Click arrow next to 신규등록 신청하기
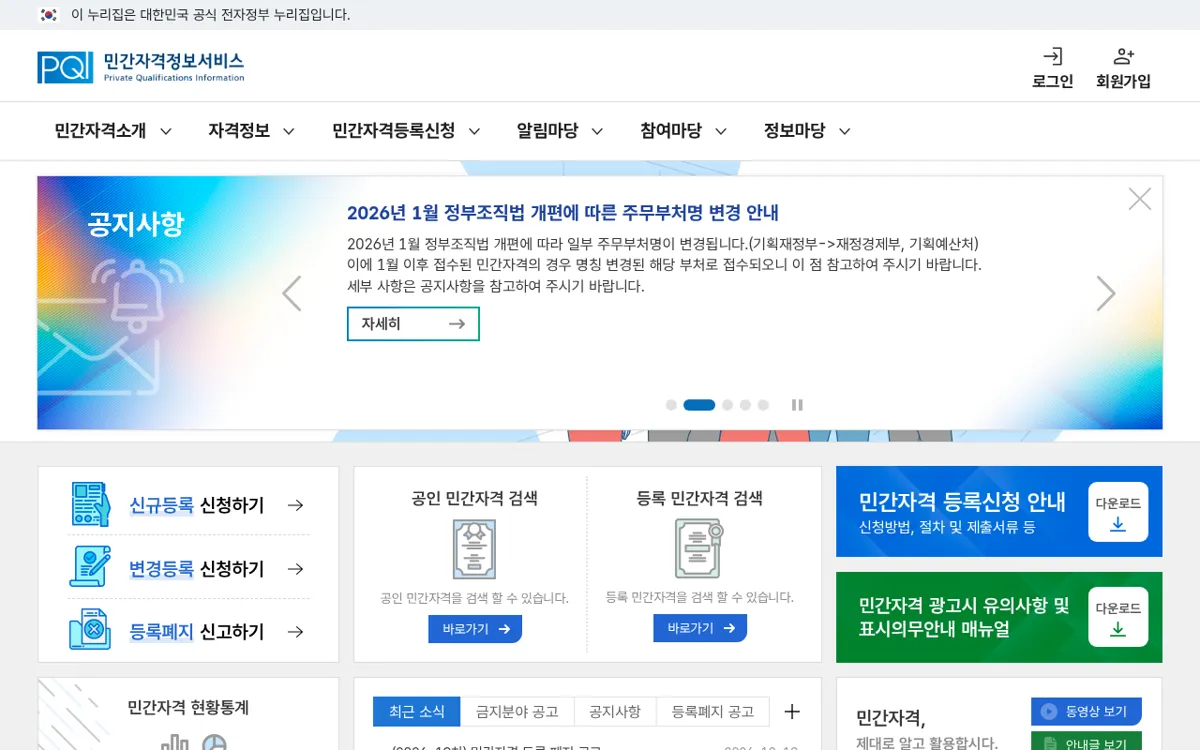 295,506
